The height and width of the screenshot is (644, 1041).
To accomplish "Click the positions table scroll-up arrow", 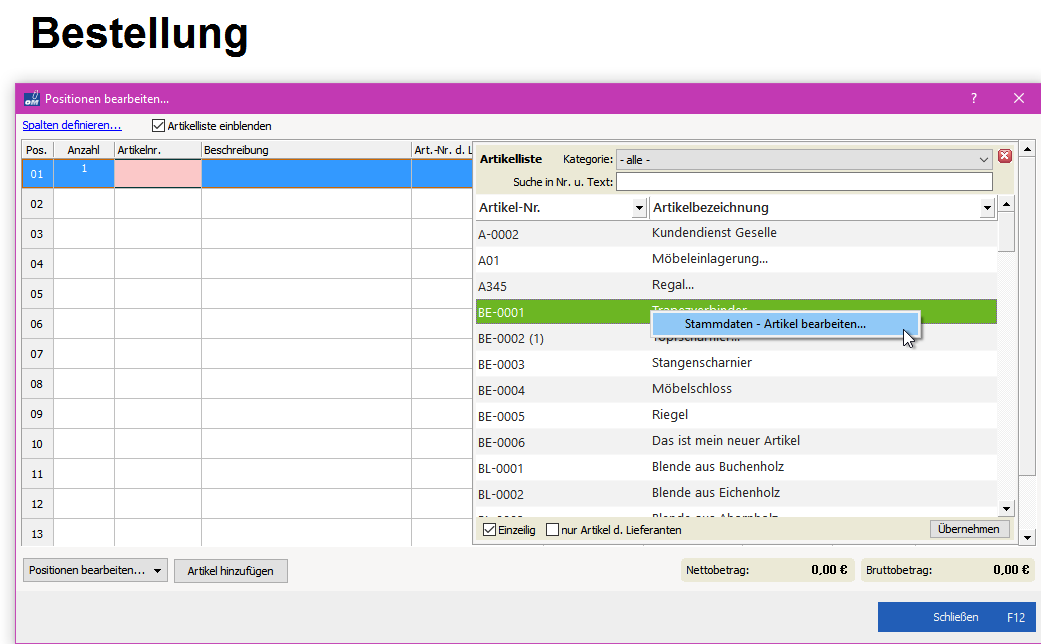I will pos(1027,149).
